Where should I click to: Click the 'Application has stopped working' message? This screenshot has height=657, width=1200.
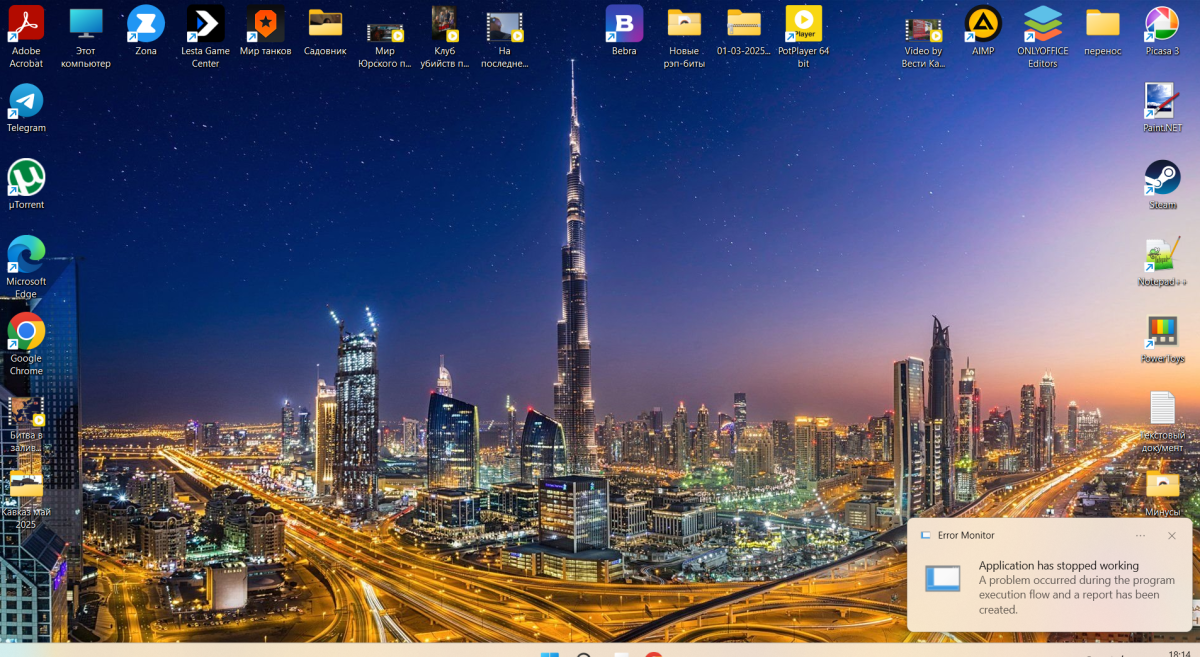click(x=1059, y=565)
